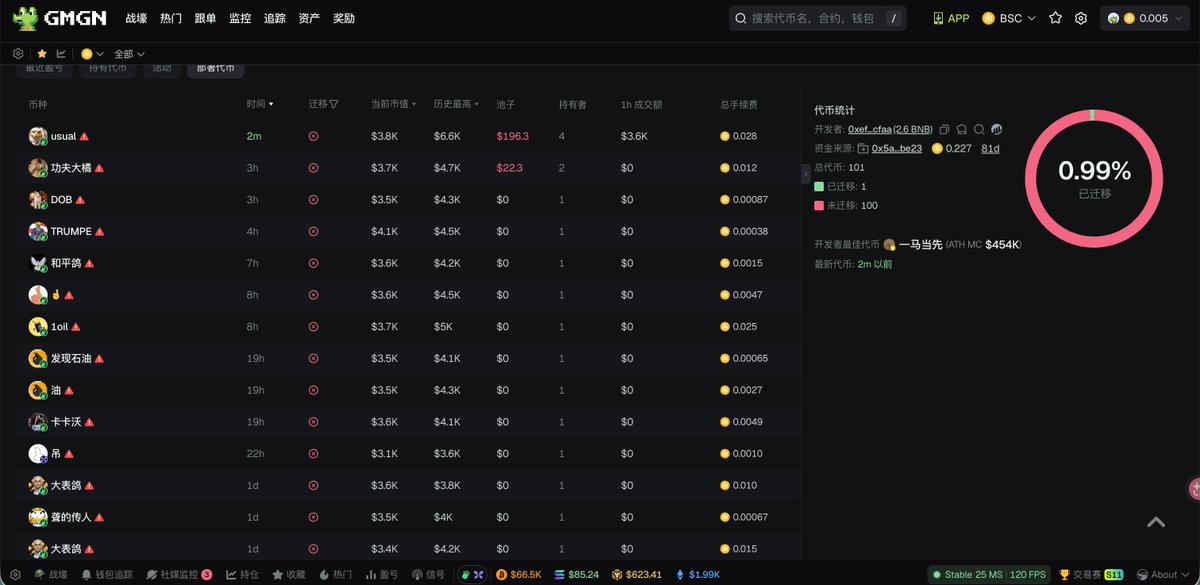This screenshot has width=1200, height=585.
Task: Expand the 全部 filter dropdown
Action: (129, 54)
